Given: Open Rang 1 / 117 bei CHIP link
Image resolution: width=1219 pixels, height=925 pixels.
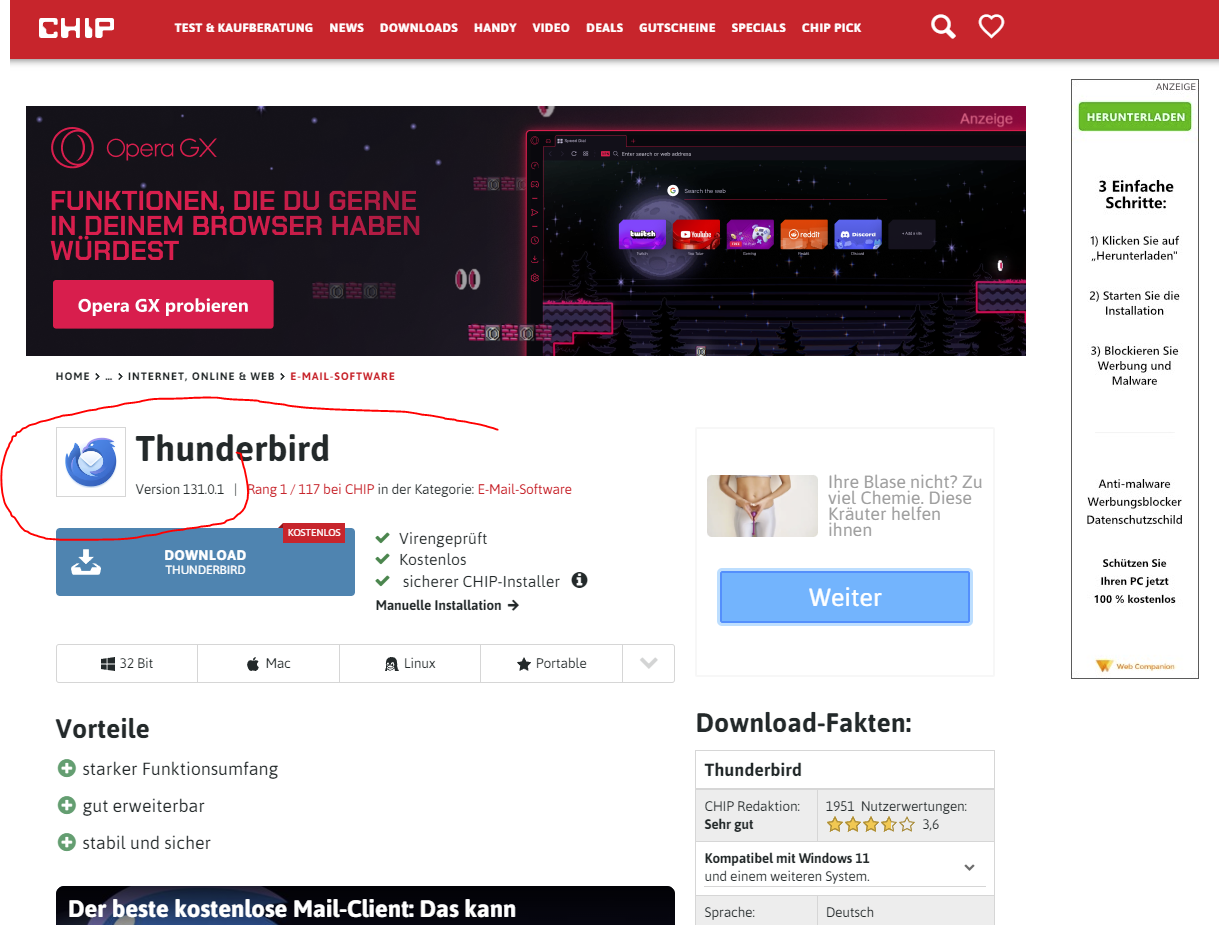Looking at the screenshot, I should coord(310,489).
